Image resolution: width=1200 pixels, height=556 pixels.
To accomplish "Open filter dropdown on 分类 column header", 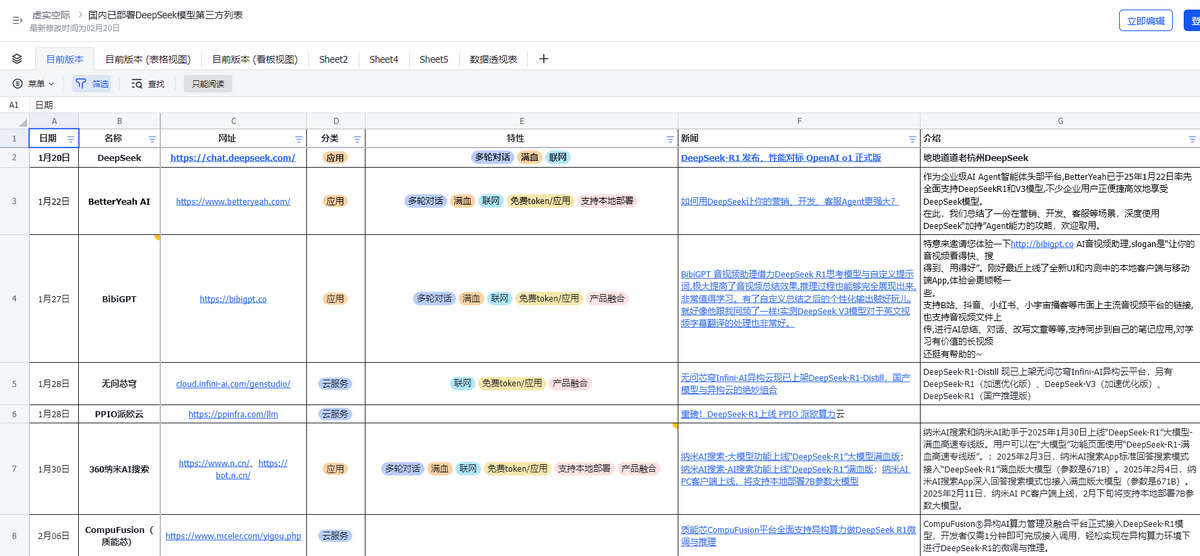I will pyautogui.click(x=357, y=139).
